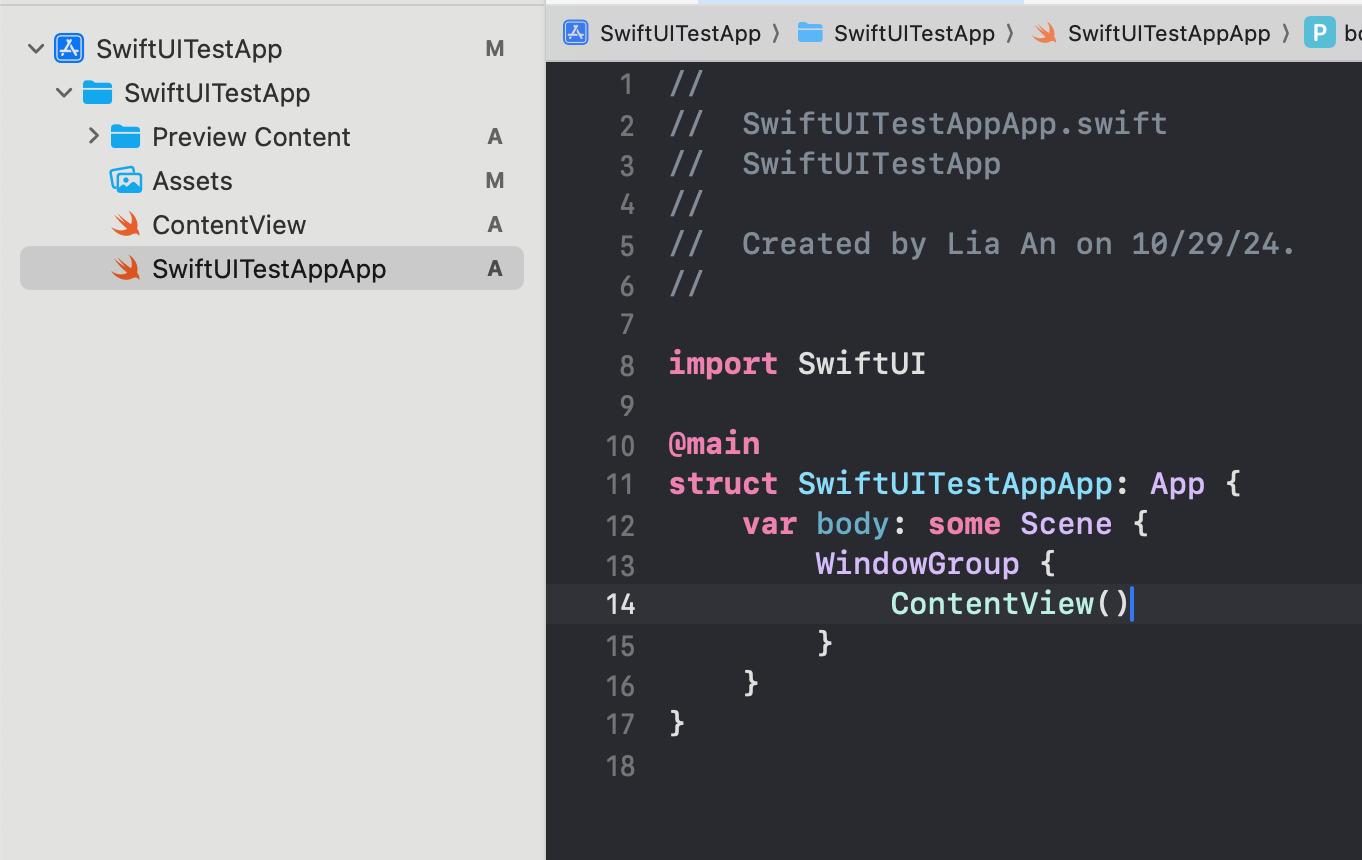Click the folder icon in the jump bar

(810, 33)
